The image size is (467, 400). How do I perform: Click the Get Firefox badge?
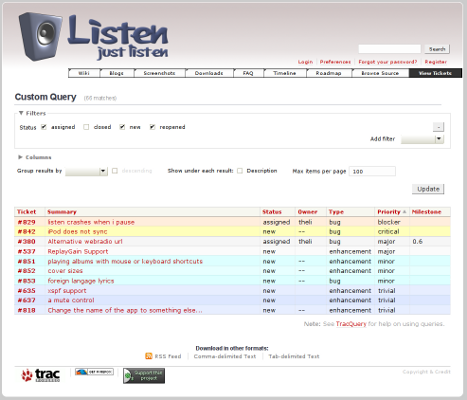click(94, 372)
